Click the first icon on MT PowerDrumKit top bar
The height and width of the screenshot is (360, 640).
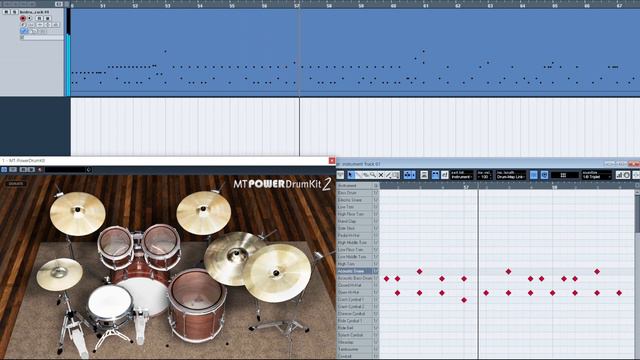tap(4, 169)
